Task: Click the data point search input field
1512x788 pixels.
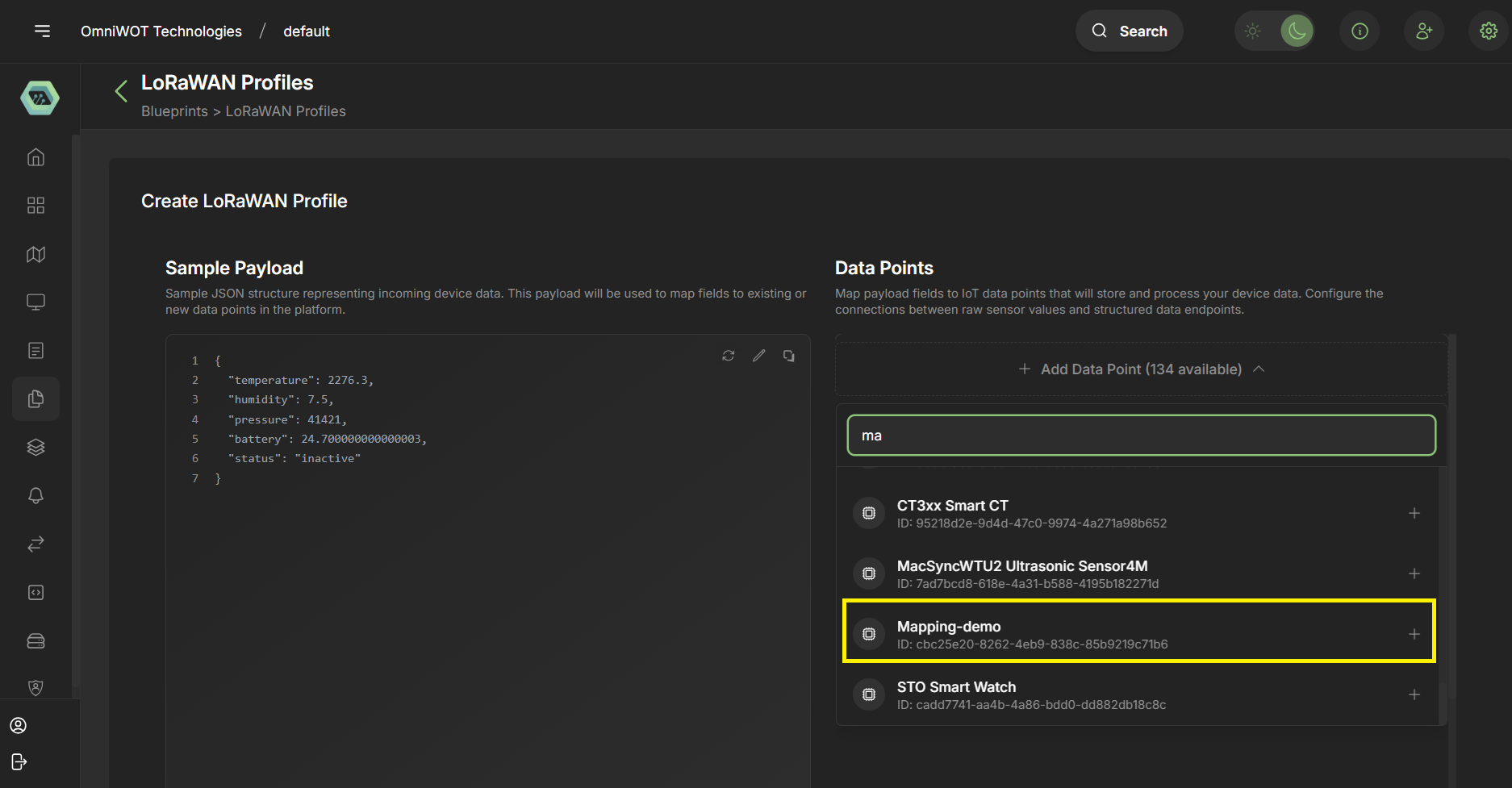Action: (1139, 435)
